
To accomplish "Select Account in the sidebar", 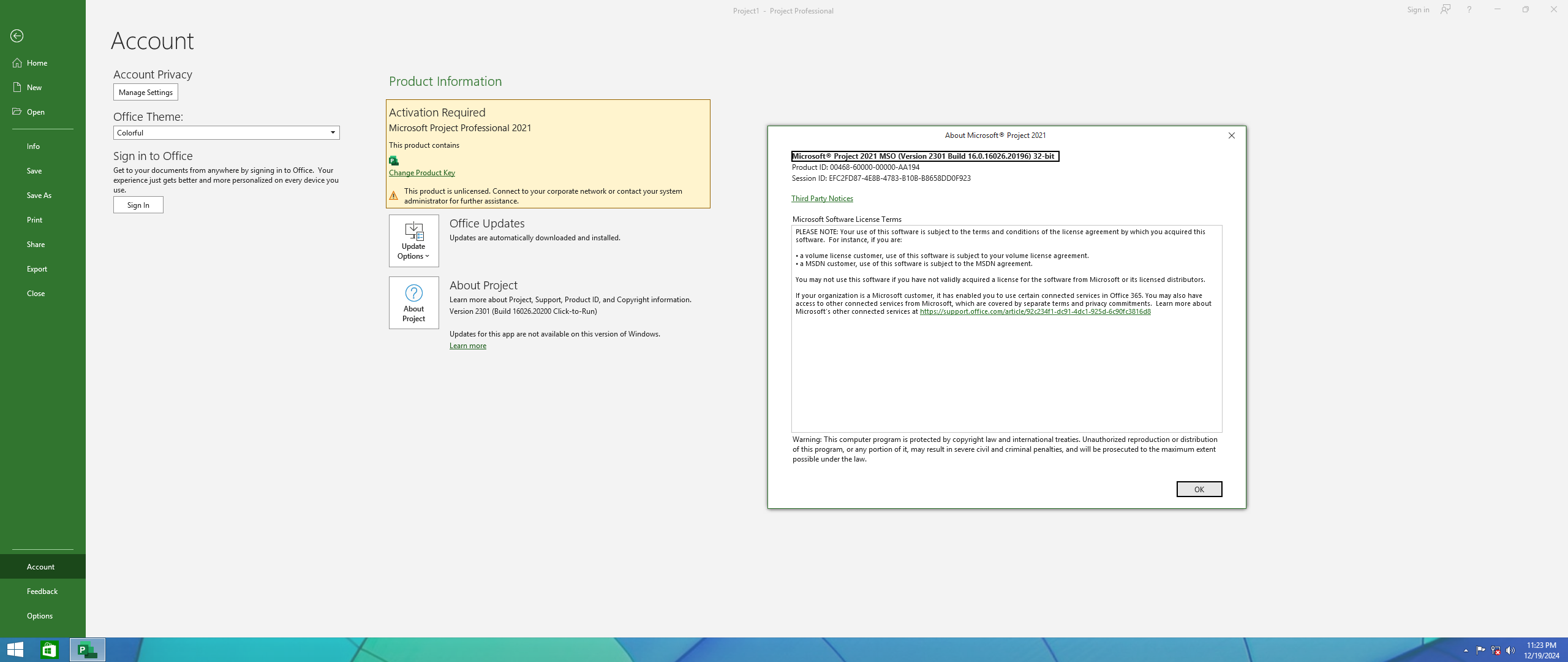I will point(43,566).
